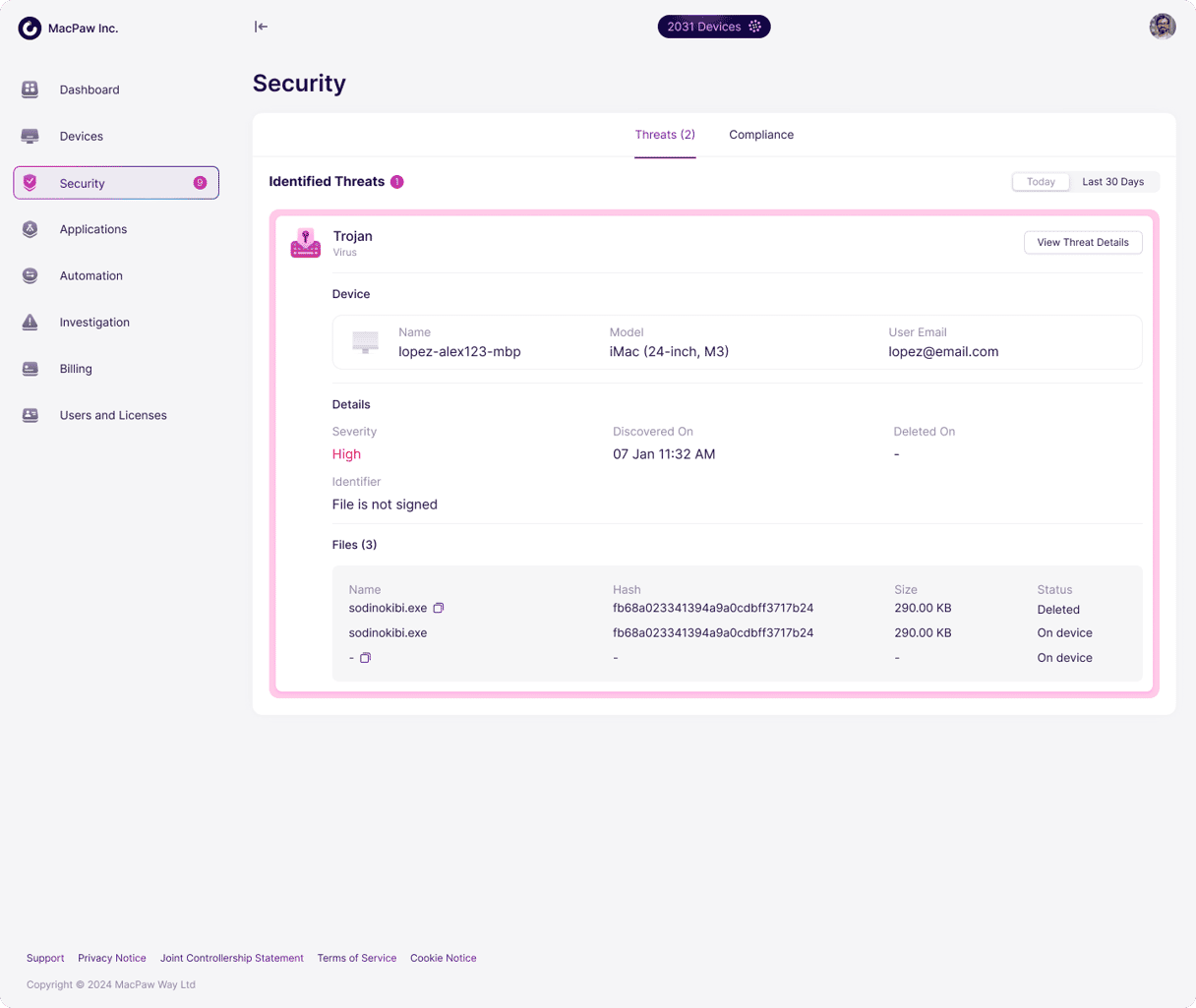Go to Billing in sidebar
Image resolution: width=1196 pixels, height=1008 pixels.
76,369
